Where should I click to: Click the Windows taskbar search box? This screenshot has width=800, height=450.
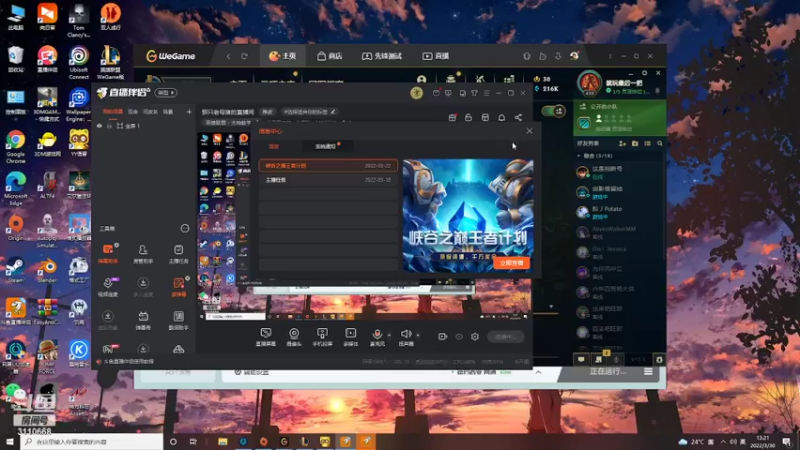point(92,442)
